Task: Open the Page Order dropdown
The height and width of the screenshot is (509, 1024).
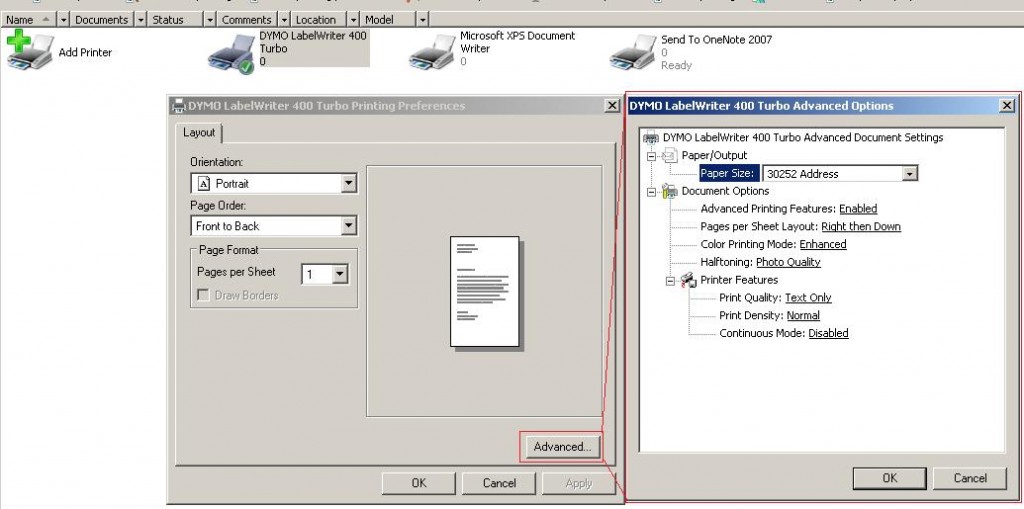Action: click(349, 226)
